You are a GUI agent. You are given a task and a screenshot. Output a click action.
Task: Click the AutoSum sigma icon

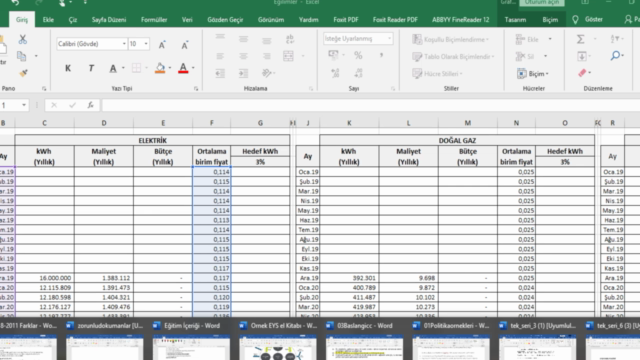[580, 39]
